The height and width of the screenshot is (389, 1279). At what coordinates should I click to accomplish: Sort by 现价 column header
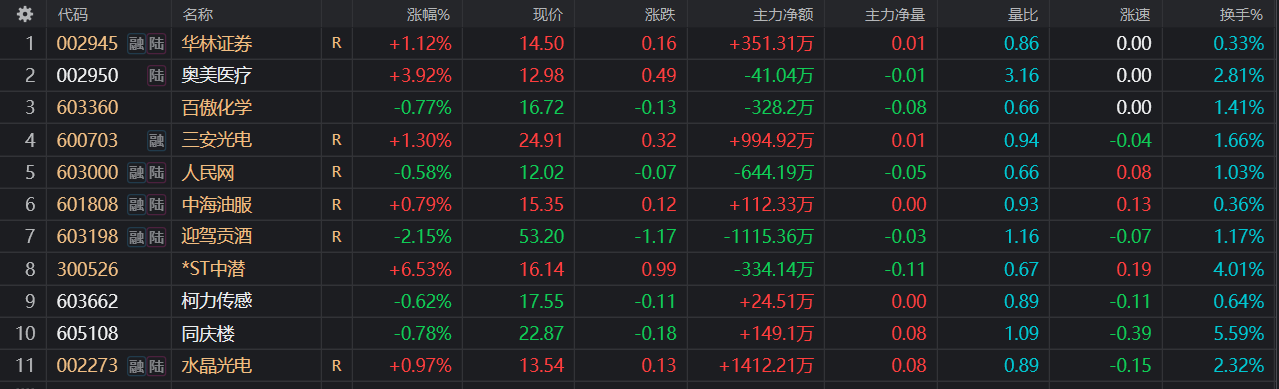click(x=548, y=15)
